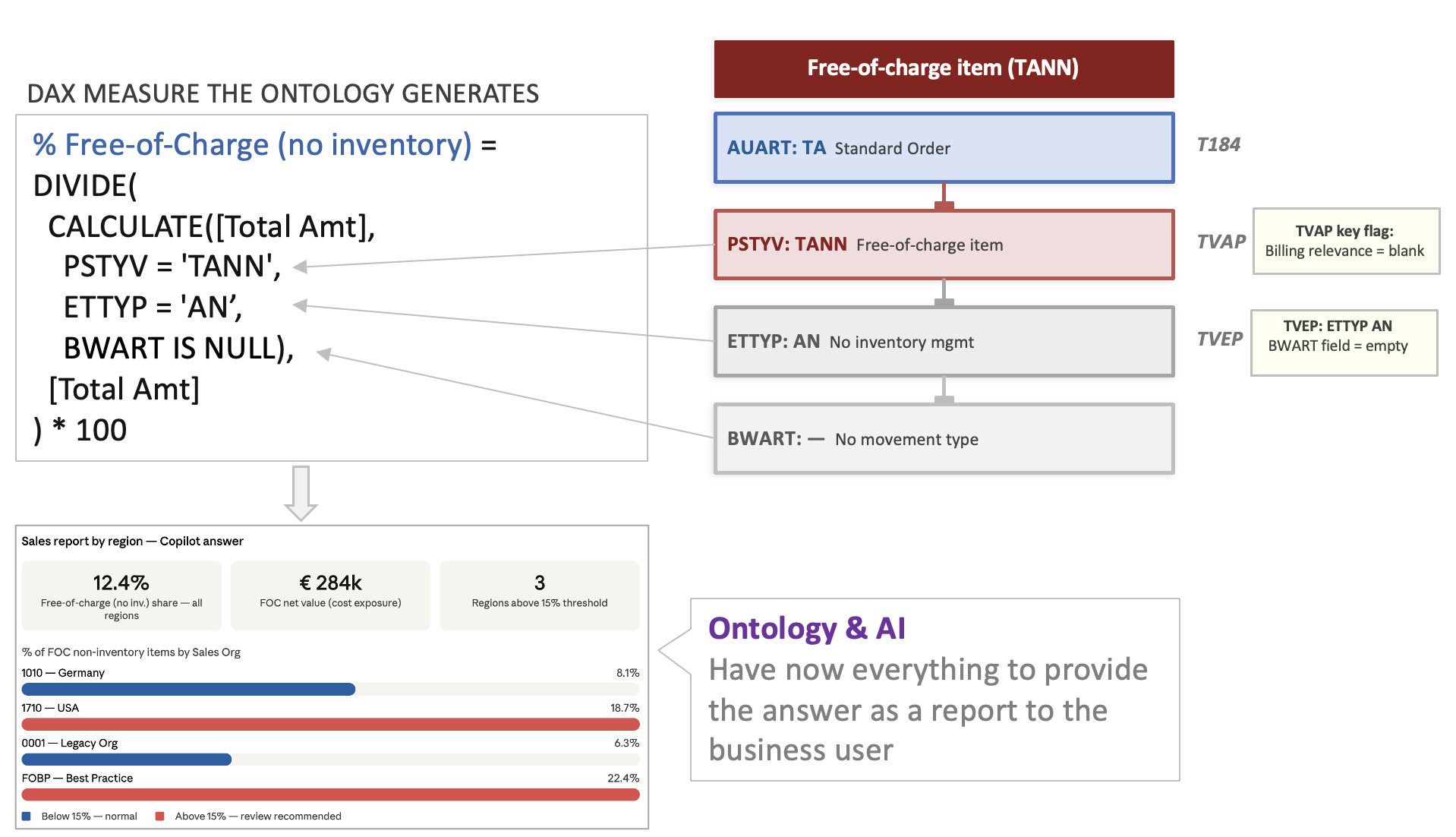Select the ETTYP: AN No inventory mgmt block
Screen dimensions: 1456x837
tap(943, 342)
